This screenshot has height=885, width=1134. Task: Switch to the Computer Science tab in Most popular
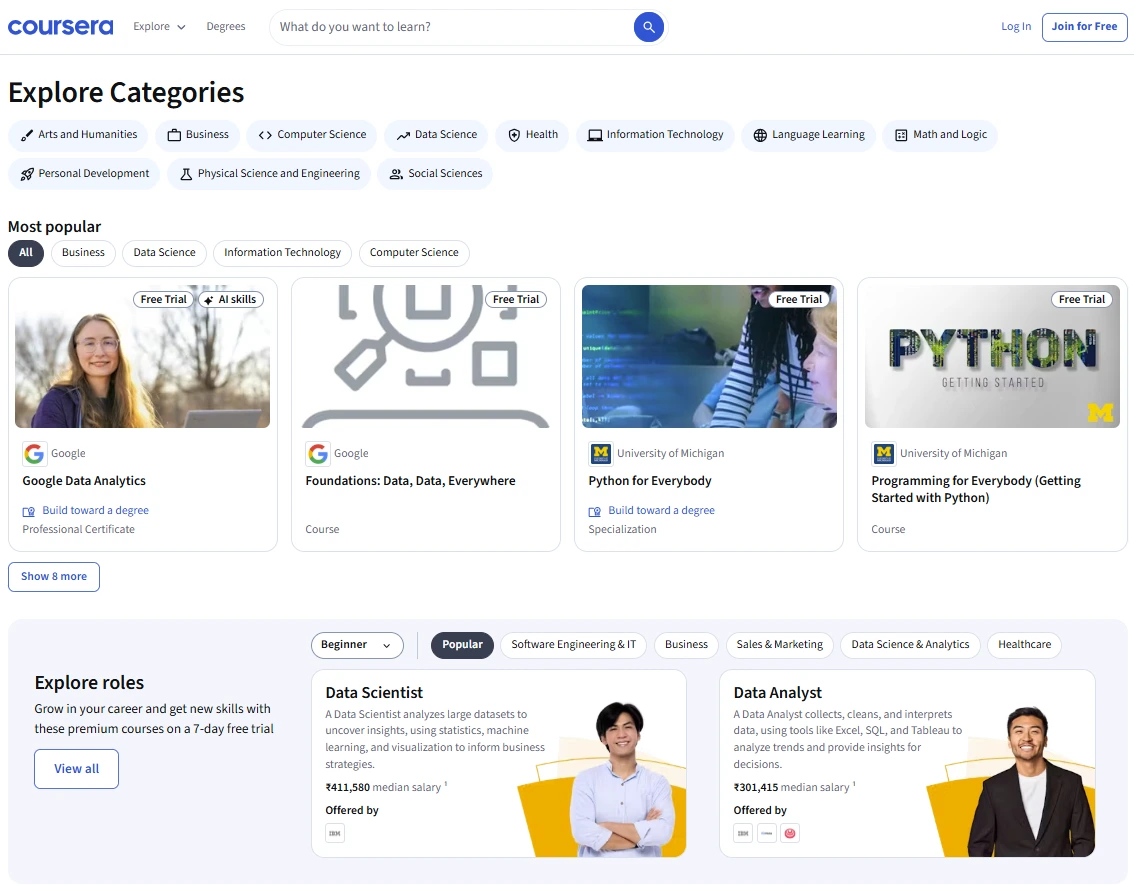[414, 252]
